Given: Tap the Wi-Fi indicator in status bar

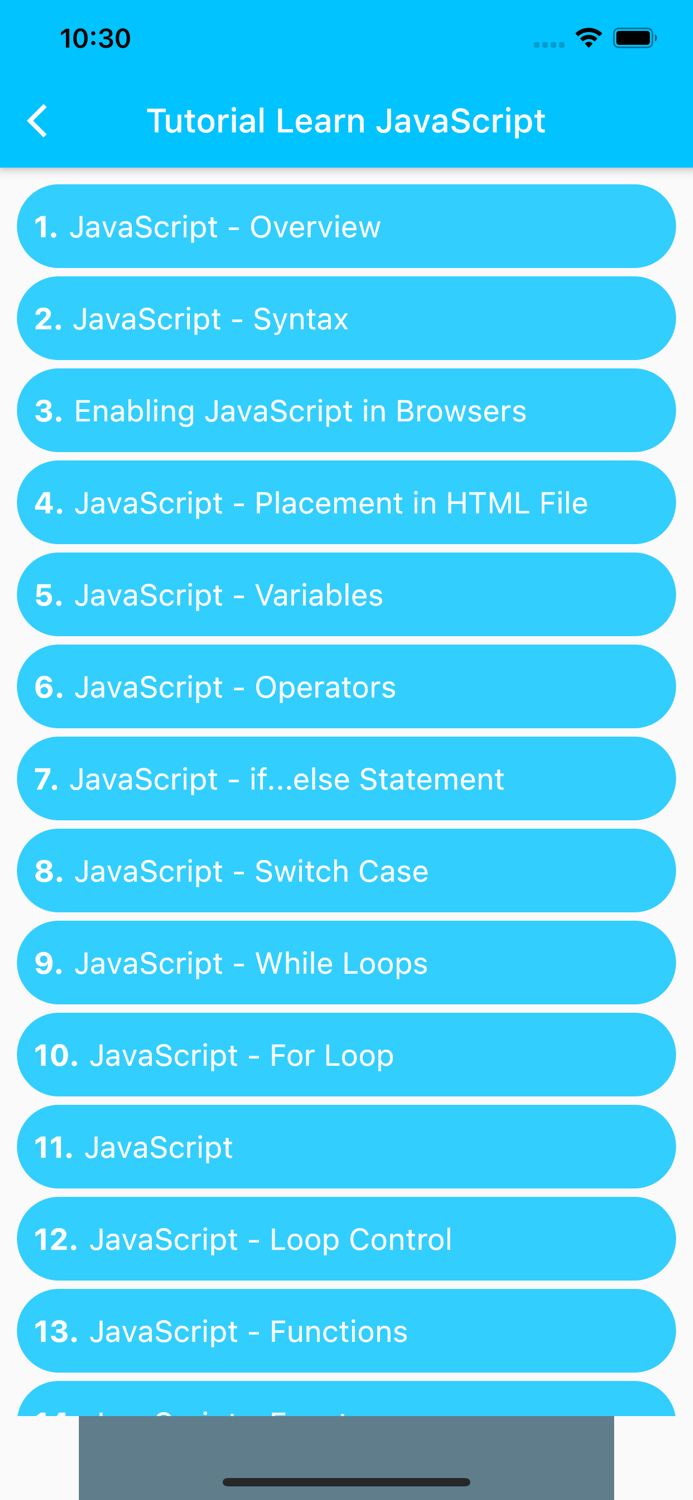Looking at the screenshot, I should tap(588, 37).
